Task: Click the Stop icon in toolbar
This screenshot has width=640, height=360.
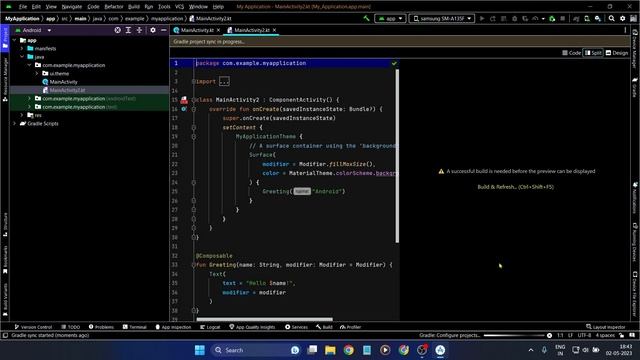Action: pyautogui.click(x=563, y=18)
